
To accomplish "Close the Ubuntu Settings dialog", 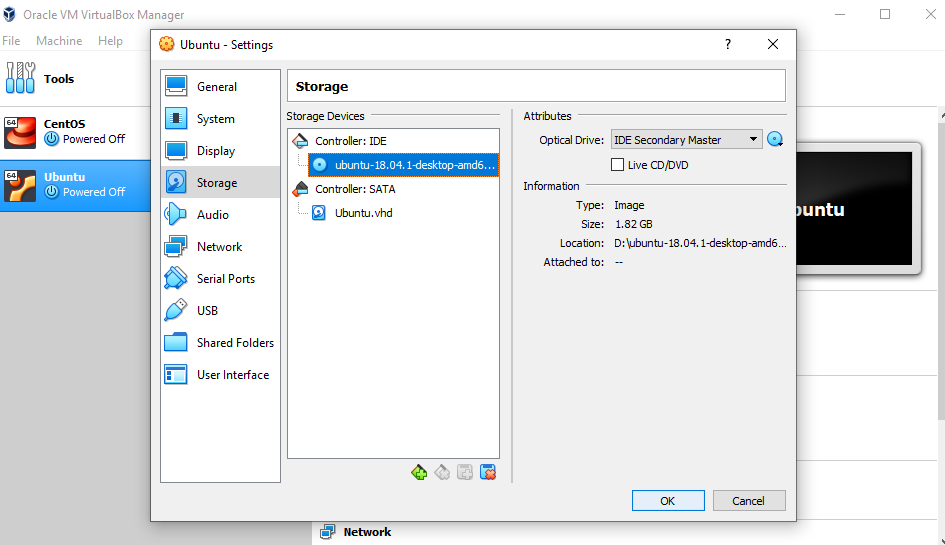I will [773, 44].
